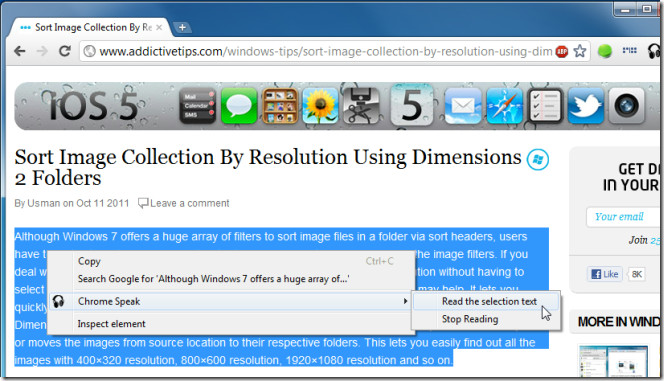The image size is (664, 381).
Task: Click the Your email input field
Action: coord(623,217)
